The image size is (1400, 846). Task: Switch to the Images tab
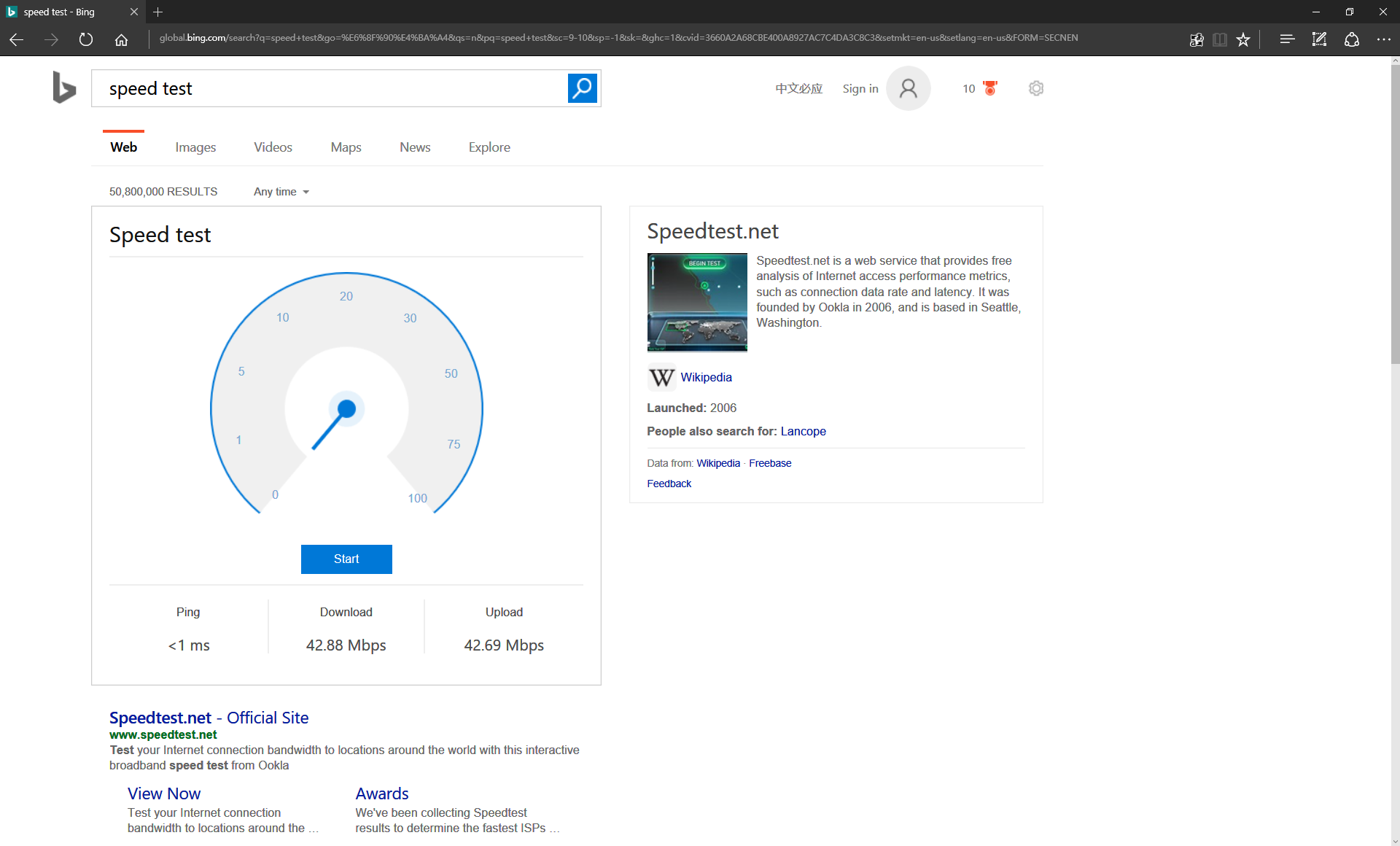pos(195,147)
